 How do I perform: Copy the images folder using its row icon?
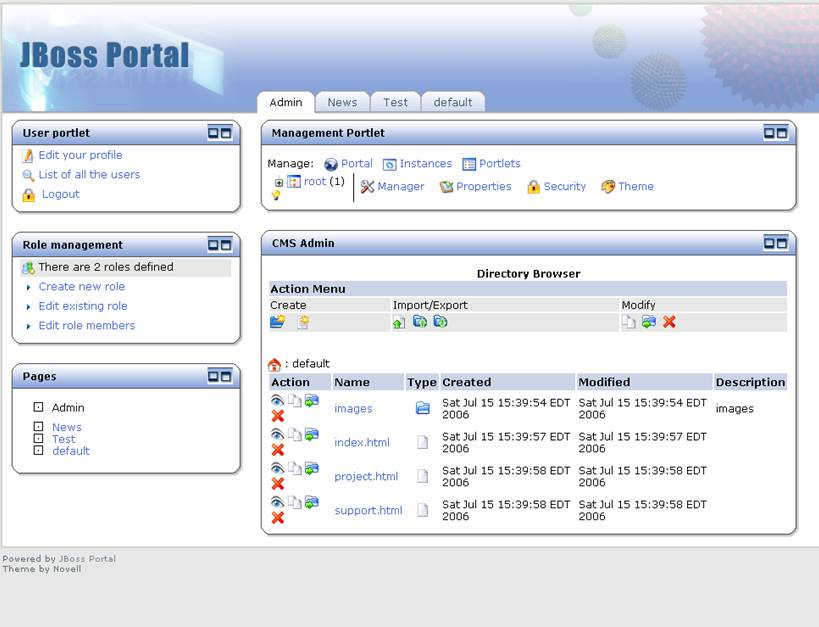(x=295, y=401)
